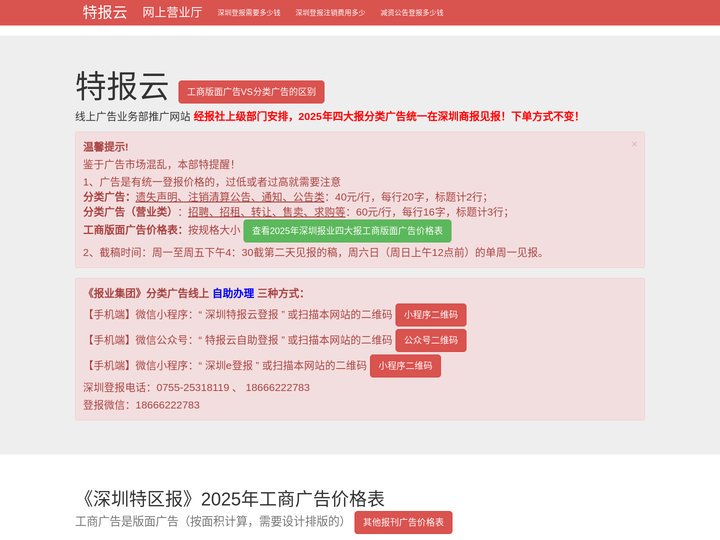Open the 深圳登报需要多少钱 navbar link
This screenshot has width=720, height=540.
coord(249,13)
